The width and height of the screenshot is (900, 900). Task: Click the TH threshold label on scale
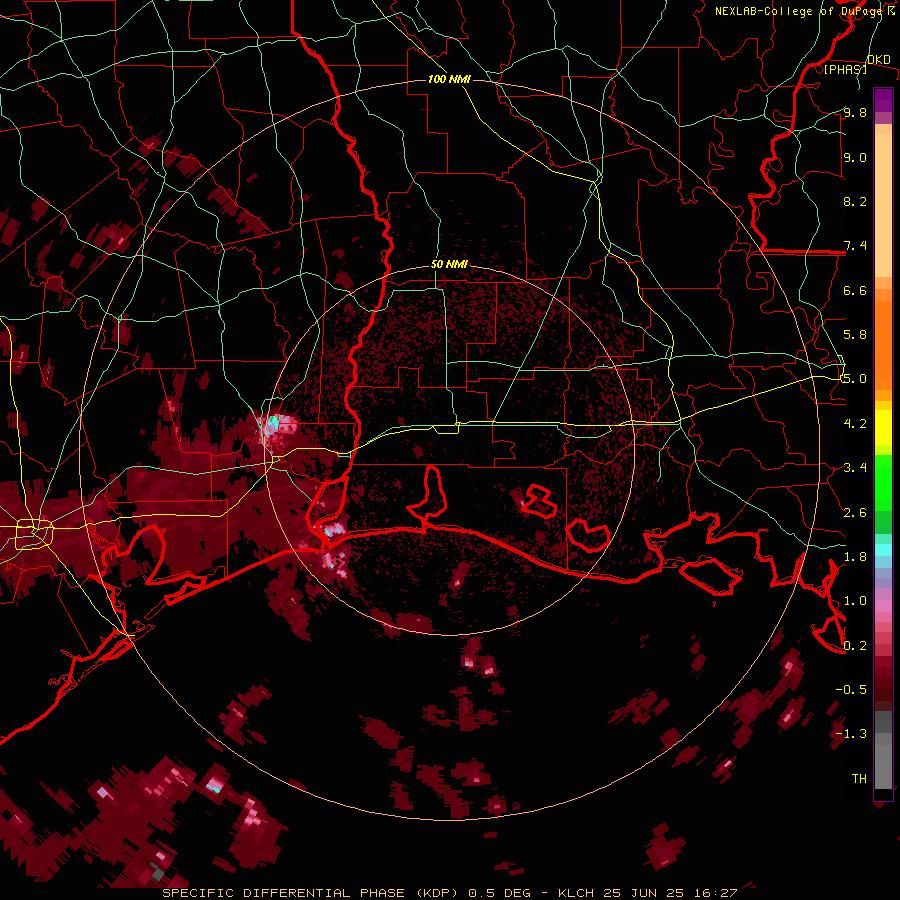click(859, 779)
